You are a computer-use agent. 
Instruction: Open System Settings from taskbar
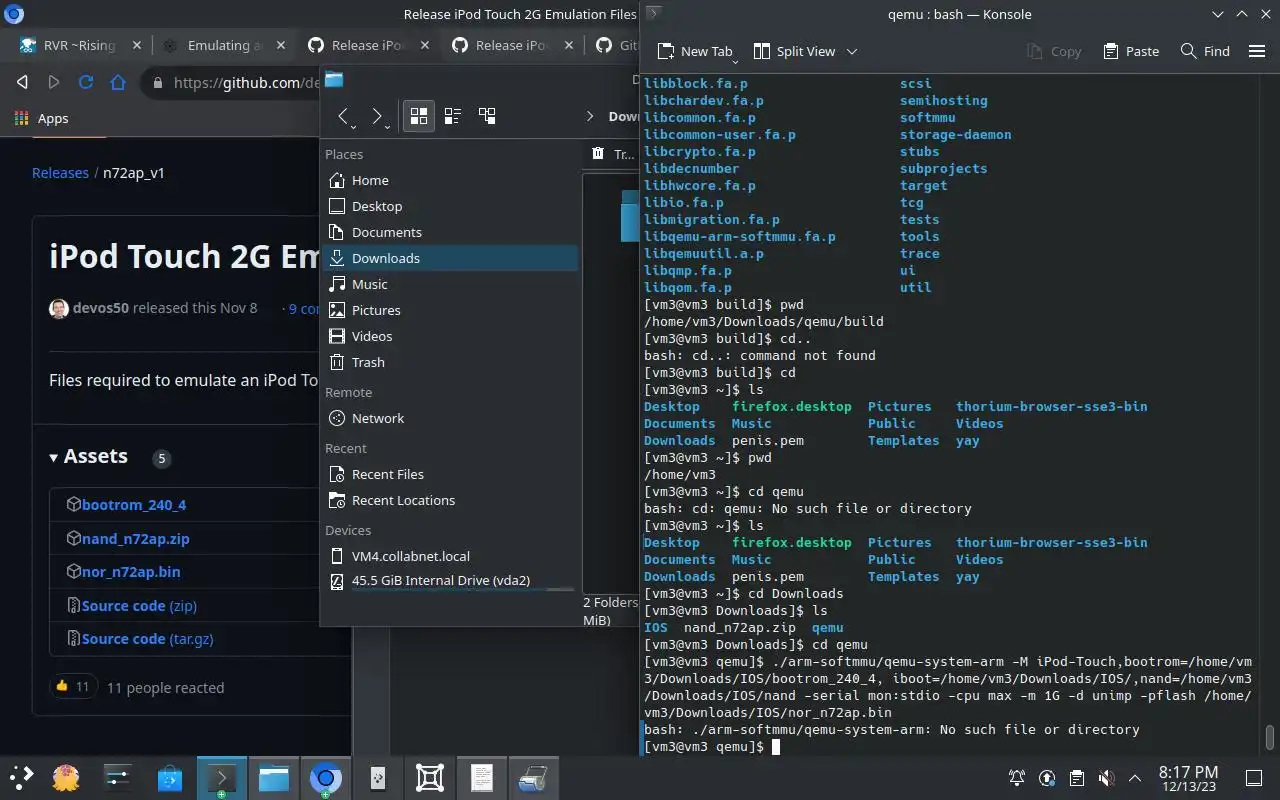[118, 777]
